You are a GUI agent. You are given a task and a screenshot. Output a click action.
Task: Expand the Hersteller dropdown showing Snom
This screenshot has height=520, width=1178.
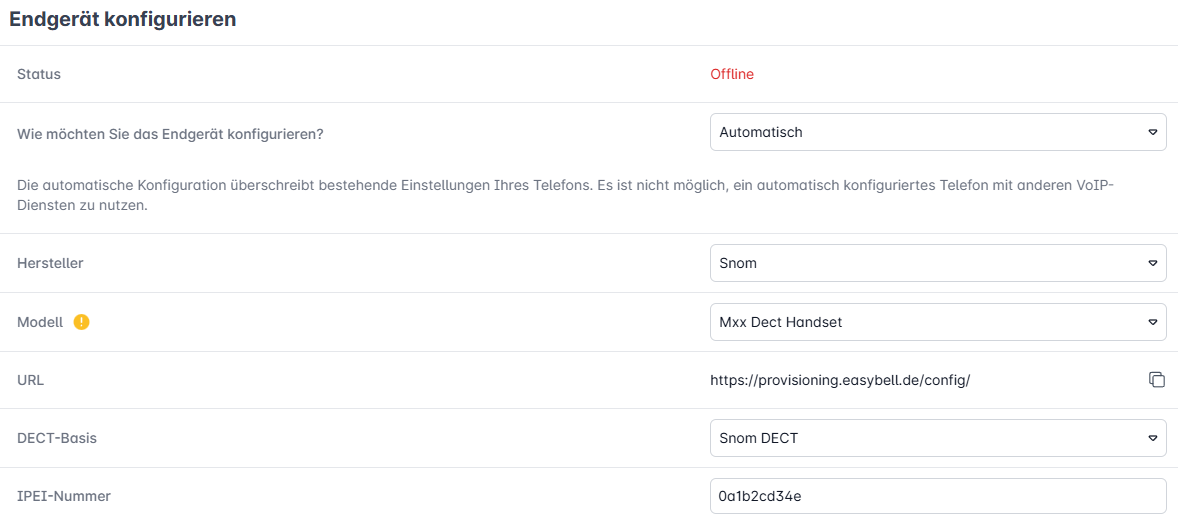(x=937, y=263)
